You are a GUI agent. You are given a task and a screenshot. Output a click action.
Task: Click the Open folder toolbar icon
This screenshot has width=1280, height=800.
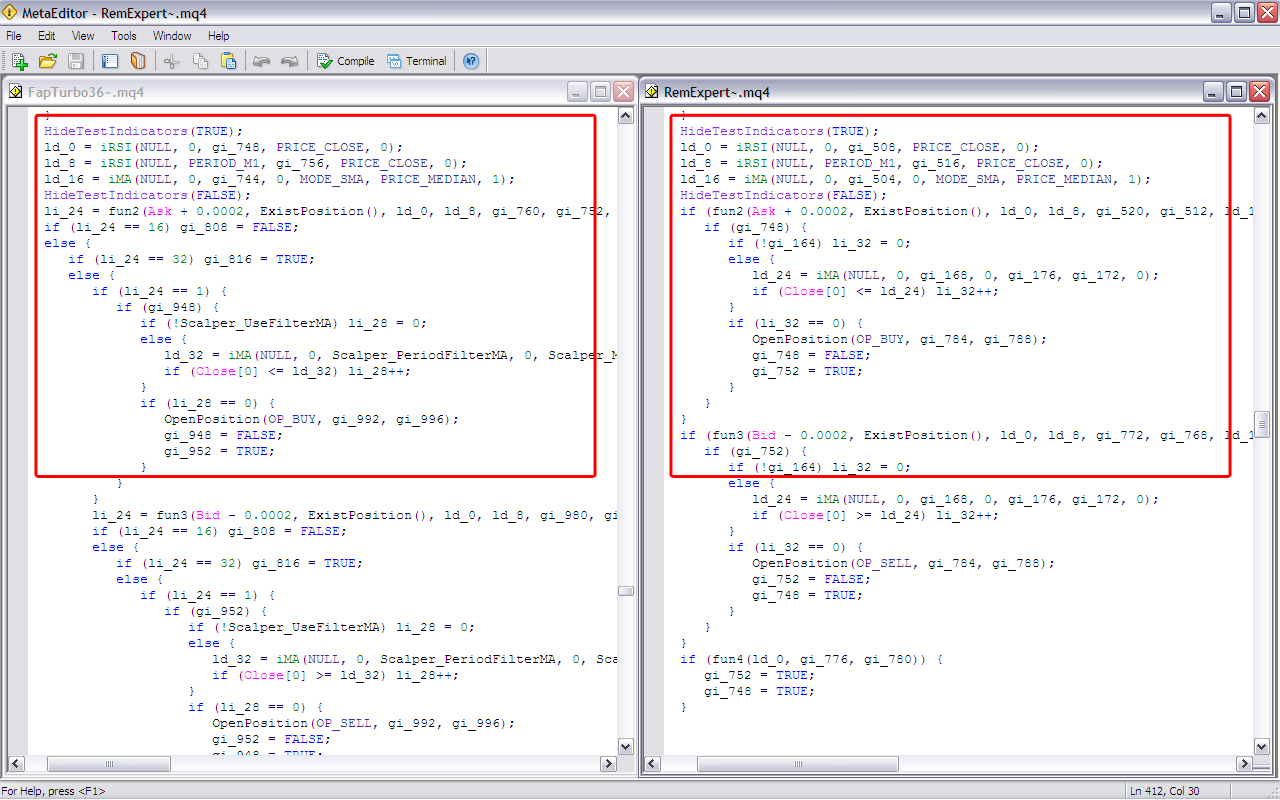47,61
